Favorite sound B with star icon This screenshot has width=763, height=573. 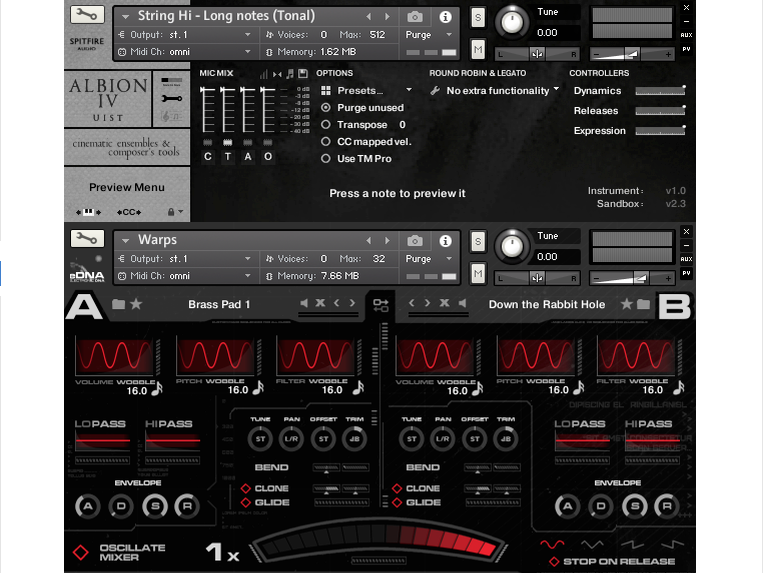(627, 304)
